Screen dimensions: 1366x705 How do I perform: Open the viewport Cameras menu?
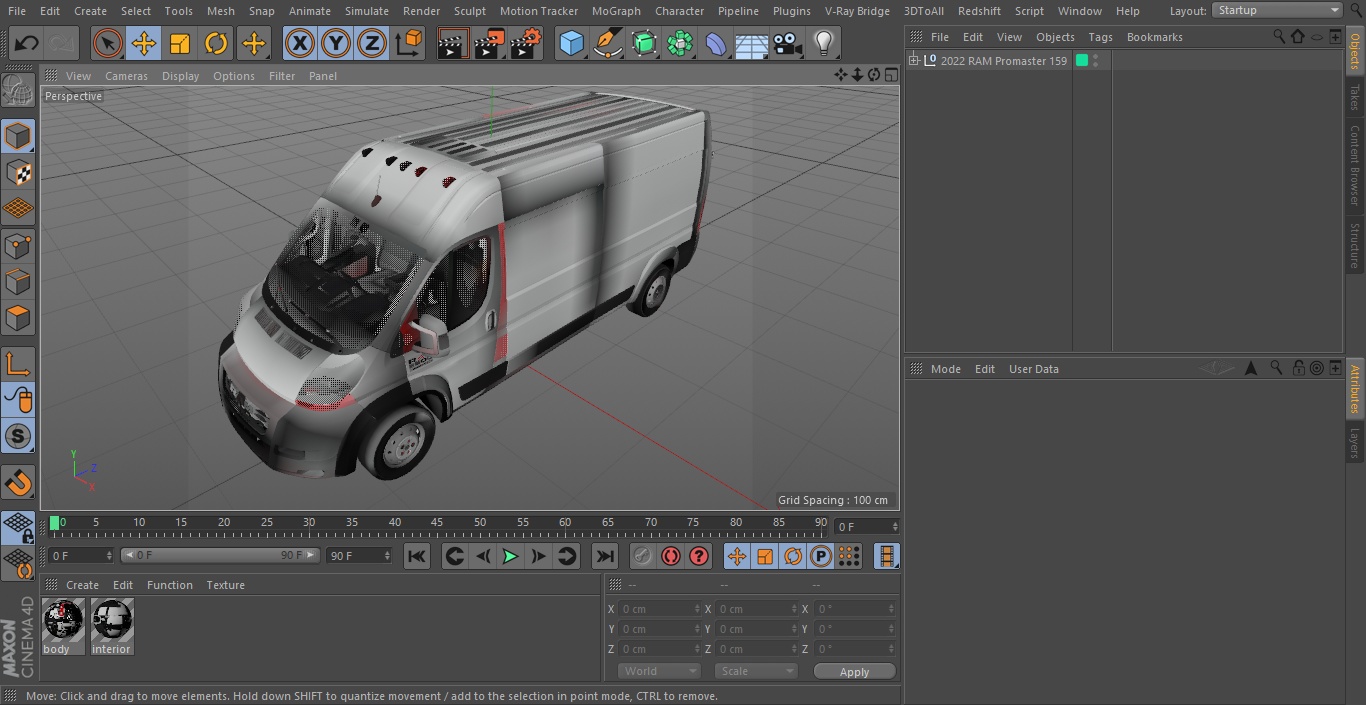pos(126,76)
